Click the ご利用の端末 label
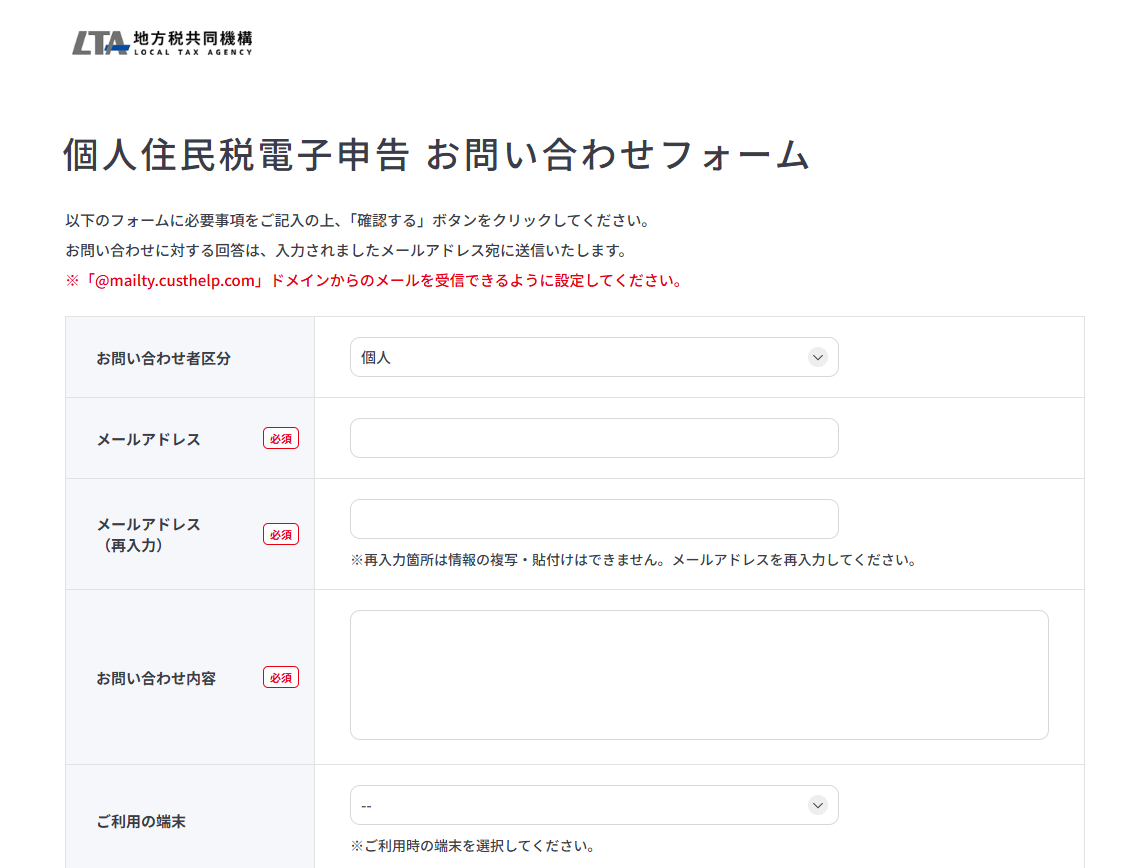Screen dimensions: 1127x868 pos(141,821)
